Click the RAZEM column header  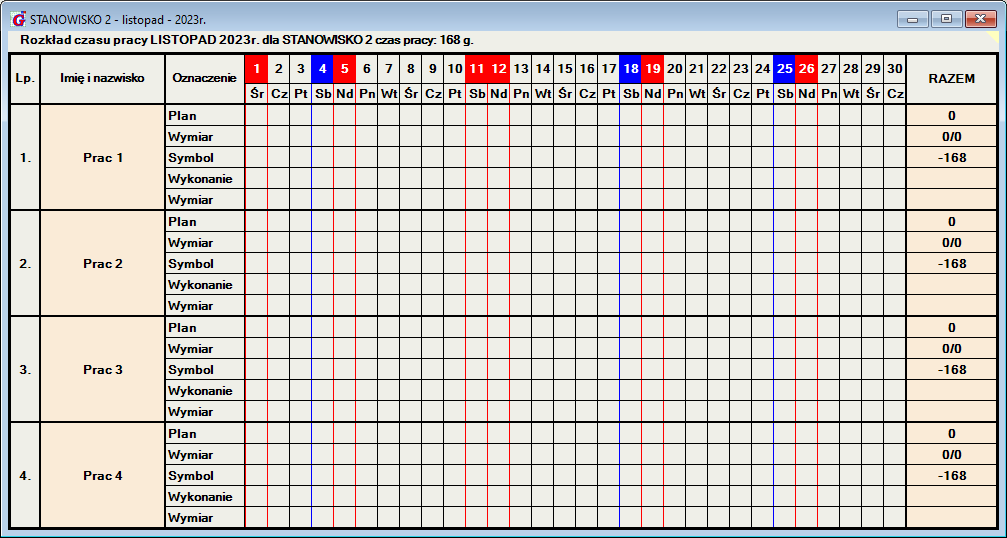tap(951, 79)
